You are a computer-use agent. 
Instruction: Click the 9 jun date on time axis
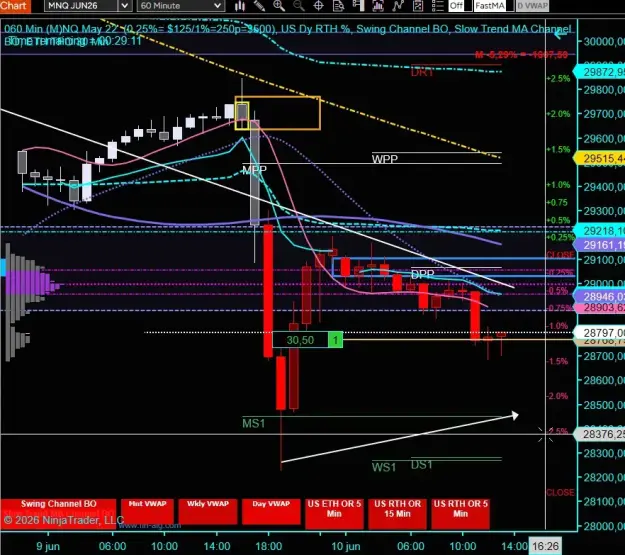[48, 546]
